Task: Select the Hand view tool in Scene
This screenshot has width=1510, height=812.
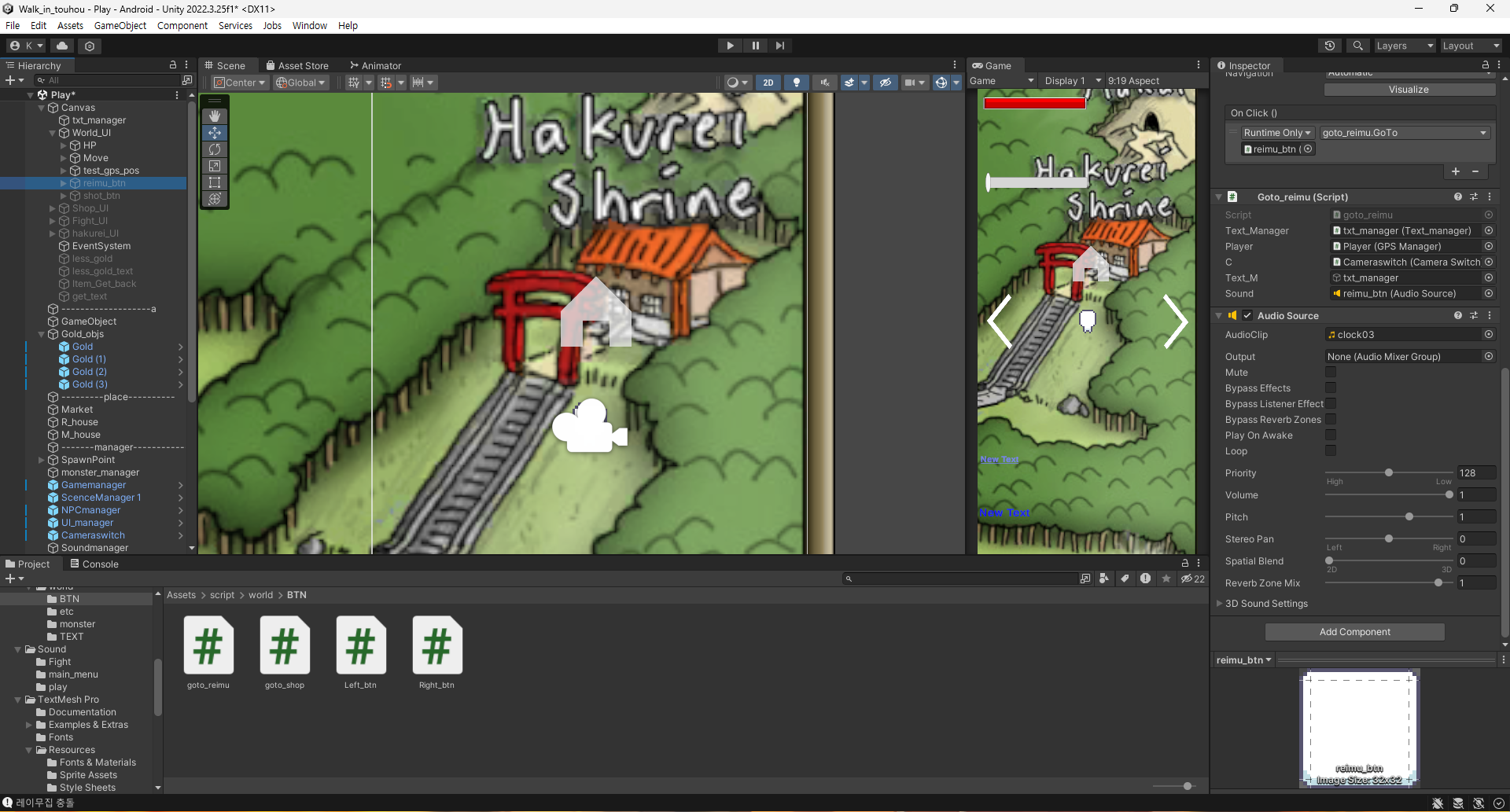Action: click(x=215, y=116)
